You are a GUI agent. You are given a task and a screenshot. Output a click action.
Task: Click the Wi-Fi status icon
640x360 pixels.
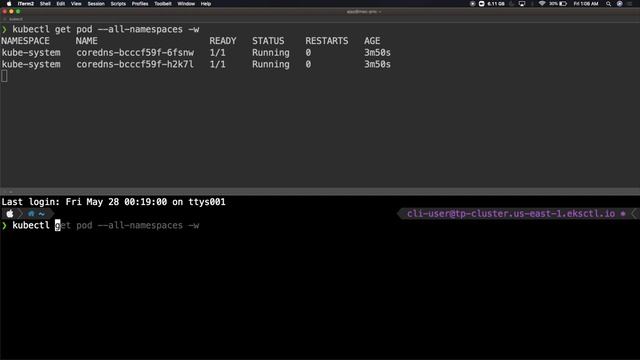[542, 4]
